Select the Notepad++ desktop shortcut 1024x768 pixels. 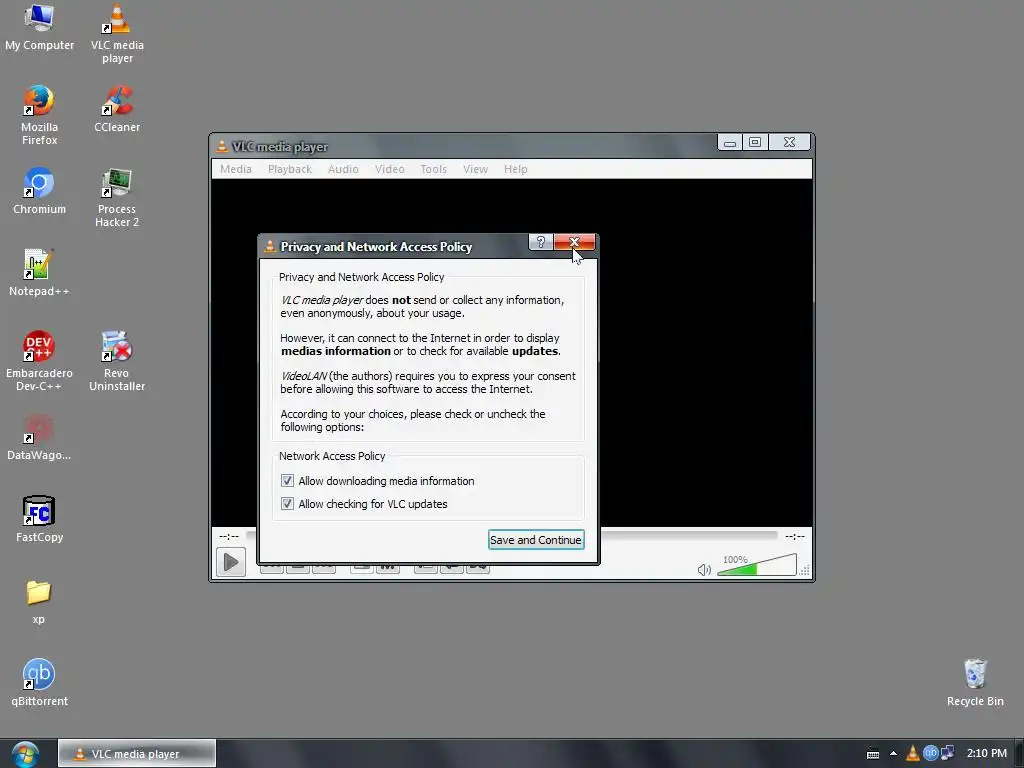pos(39,273)
